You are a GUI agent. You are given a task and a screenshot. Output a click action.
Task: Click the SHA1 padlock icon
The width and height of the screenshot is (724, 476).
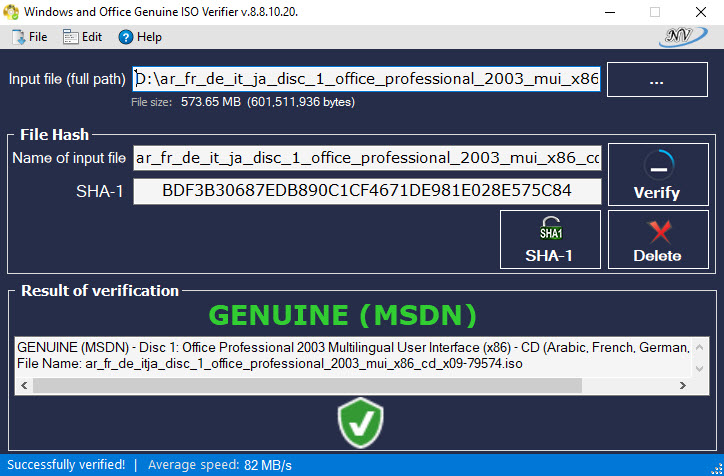click(x=551, y=228)
